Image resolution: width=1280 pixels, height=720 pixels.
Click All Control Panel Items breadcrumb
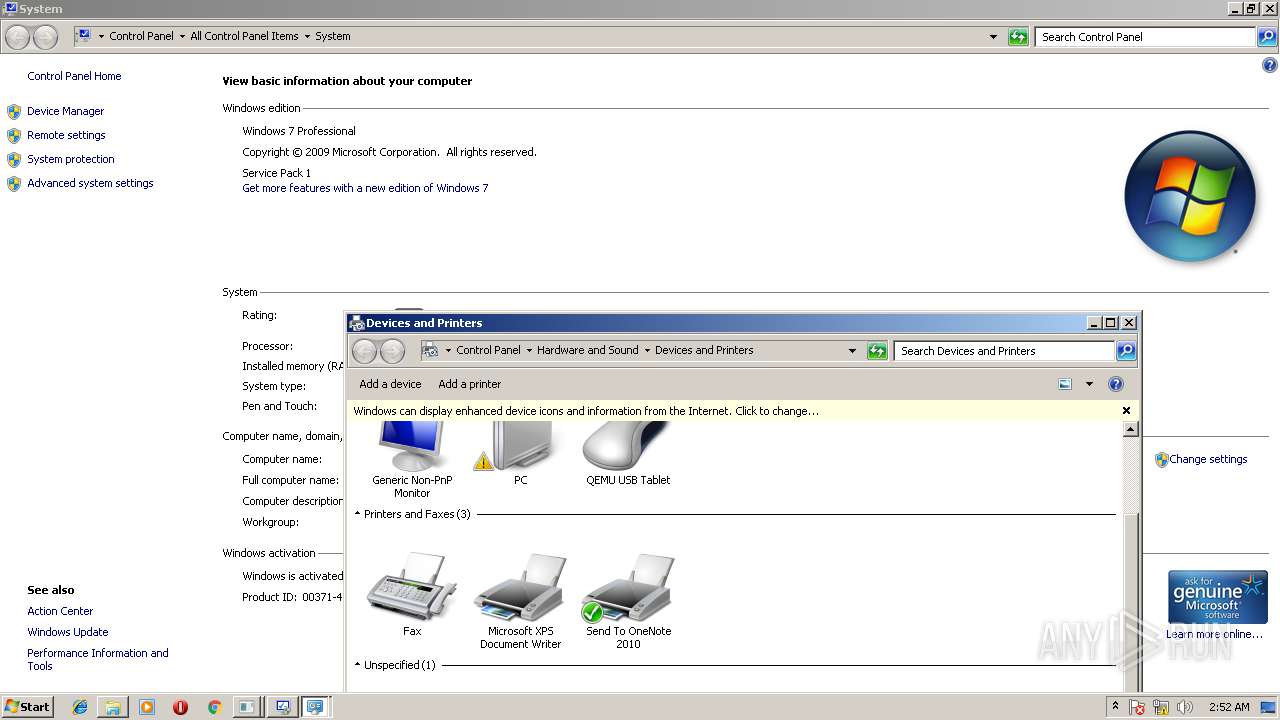coord(244,36)
